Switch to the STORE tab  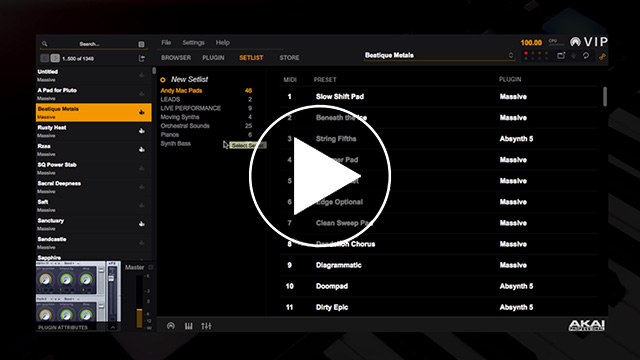pos(289,58)
